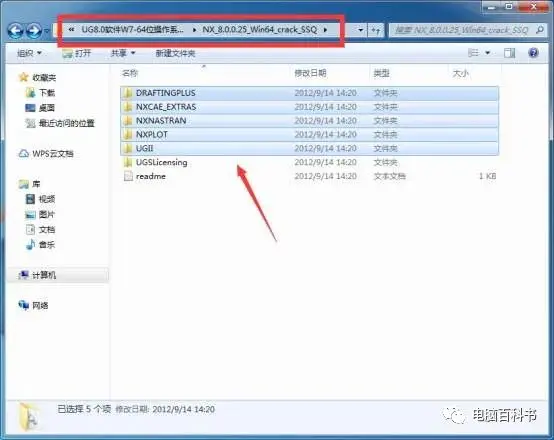Click the Back navigation arrow
The width and height of the screenshot is (554, 440).
tap(16, 31)
